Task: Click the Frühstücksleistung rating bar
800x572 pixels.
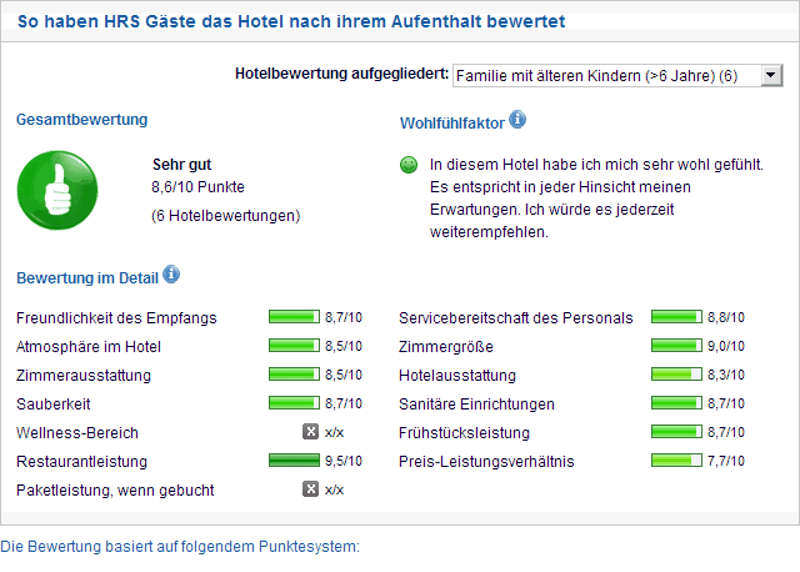Action: coord(676,432)
